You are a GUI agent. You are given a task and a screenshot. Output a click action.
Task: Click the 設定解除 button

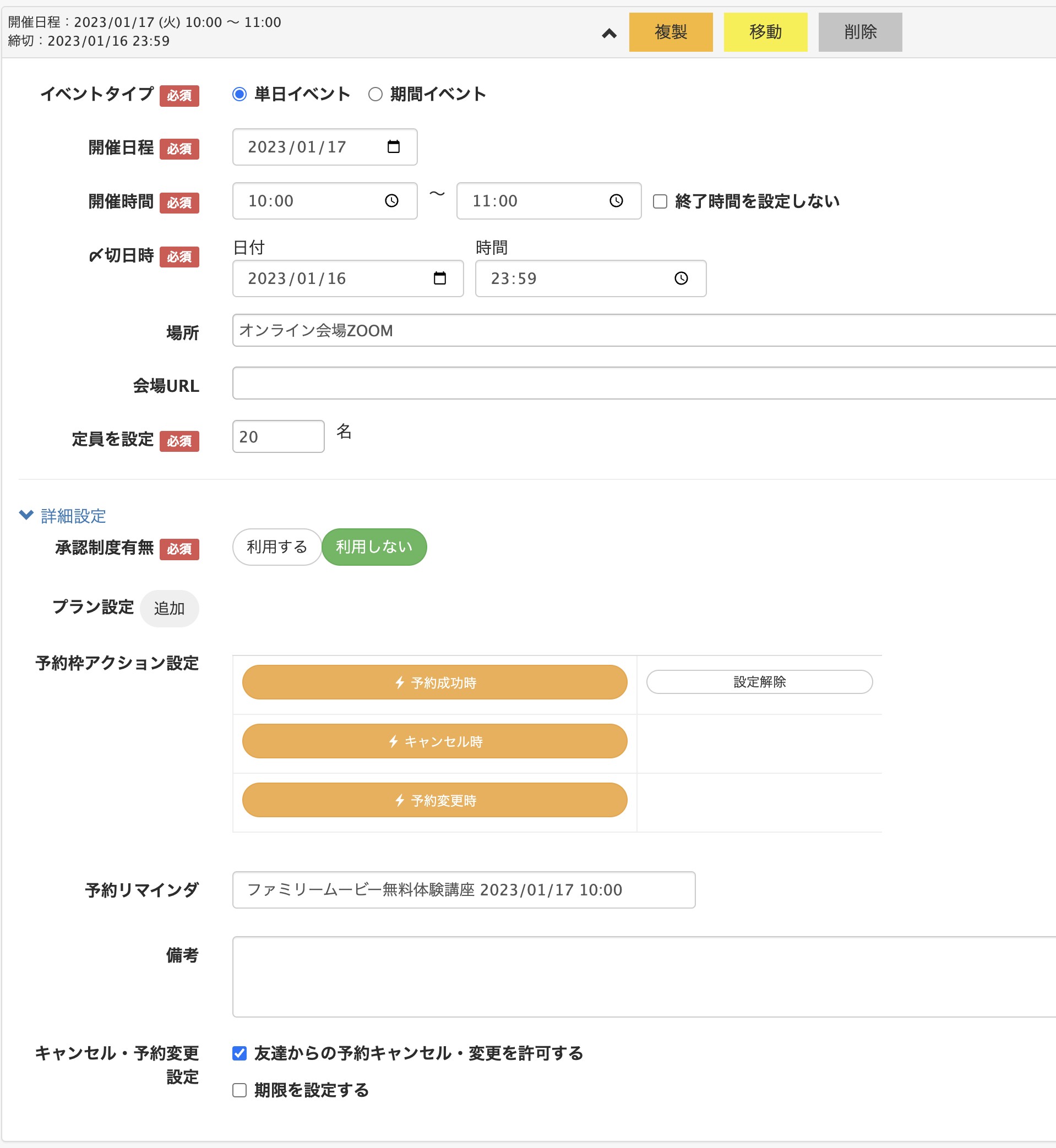point(759,682)
